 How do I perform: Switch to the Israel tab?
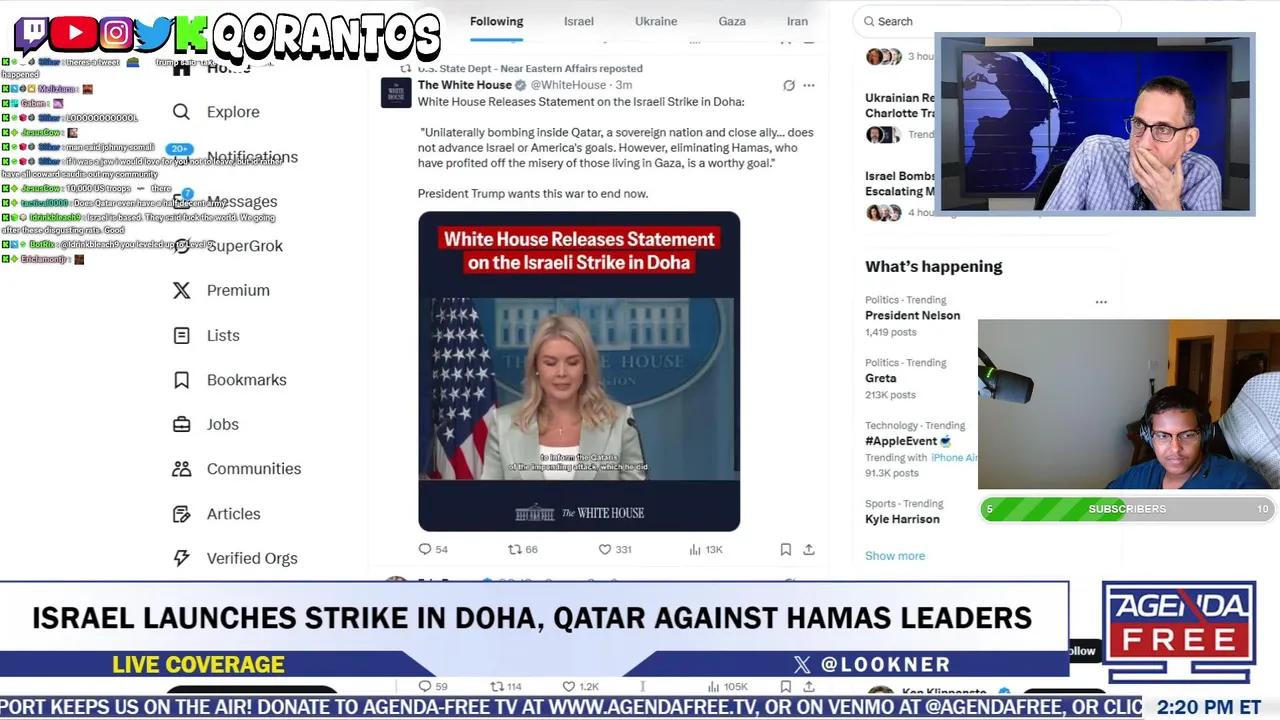[579, 21]
